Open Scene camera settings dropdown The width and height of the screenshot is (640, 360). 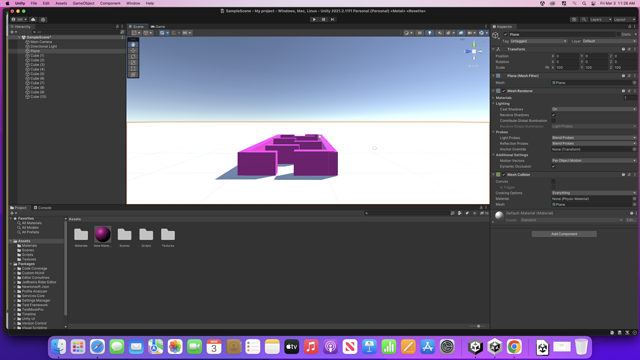[471, 33]
